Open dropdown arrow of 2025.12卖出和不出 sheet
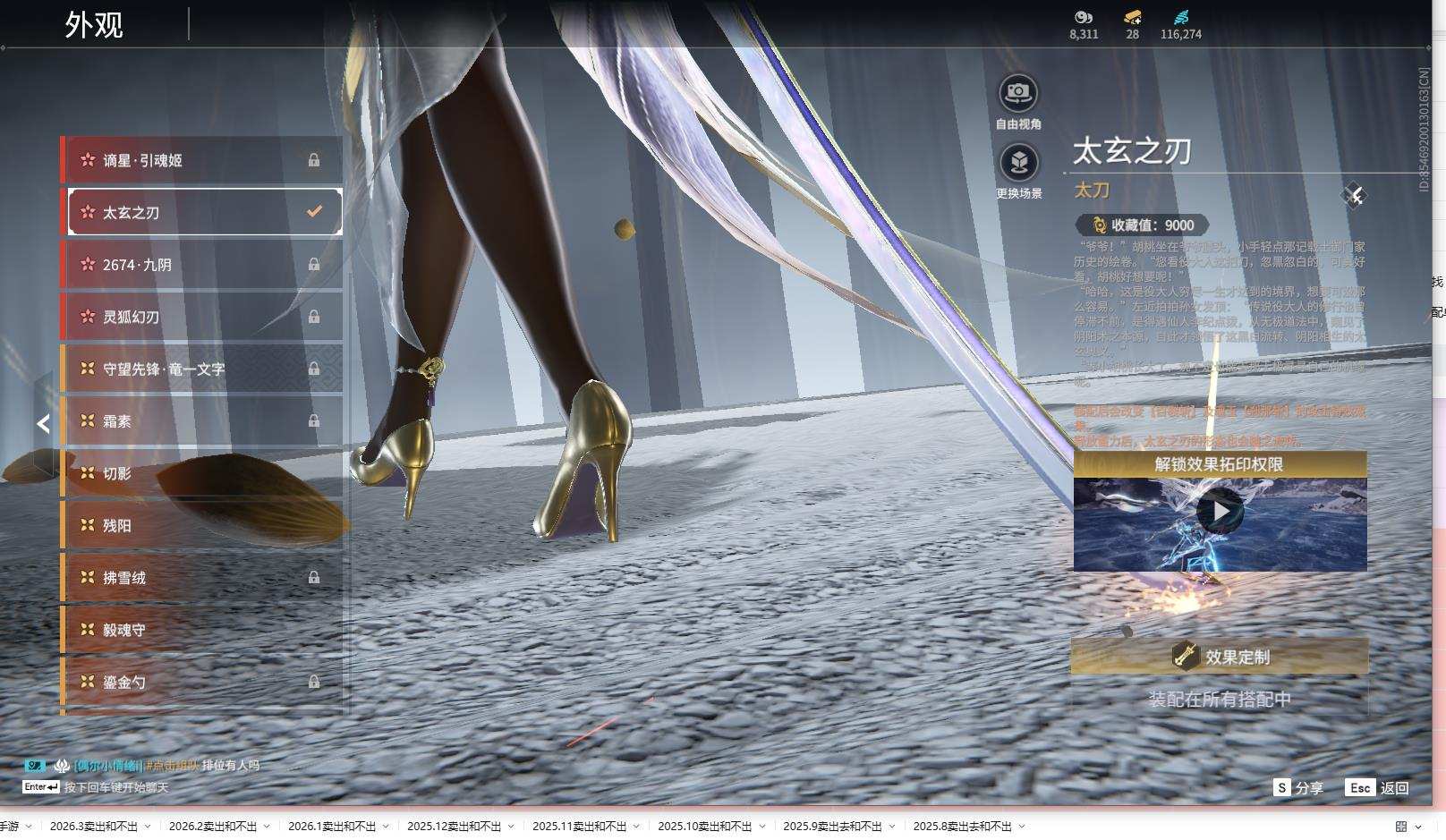 (511, 827)
